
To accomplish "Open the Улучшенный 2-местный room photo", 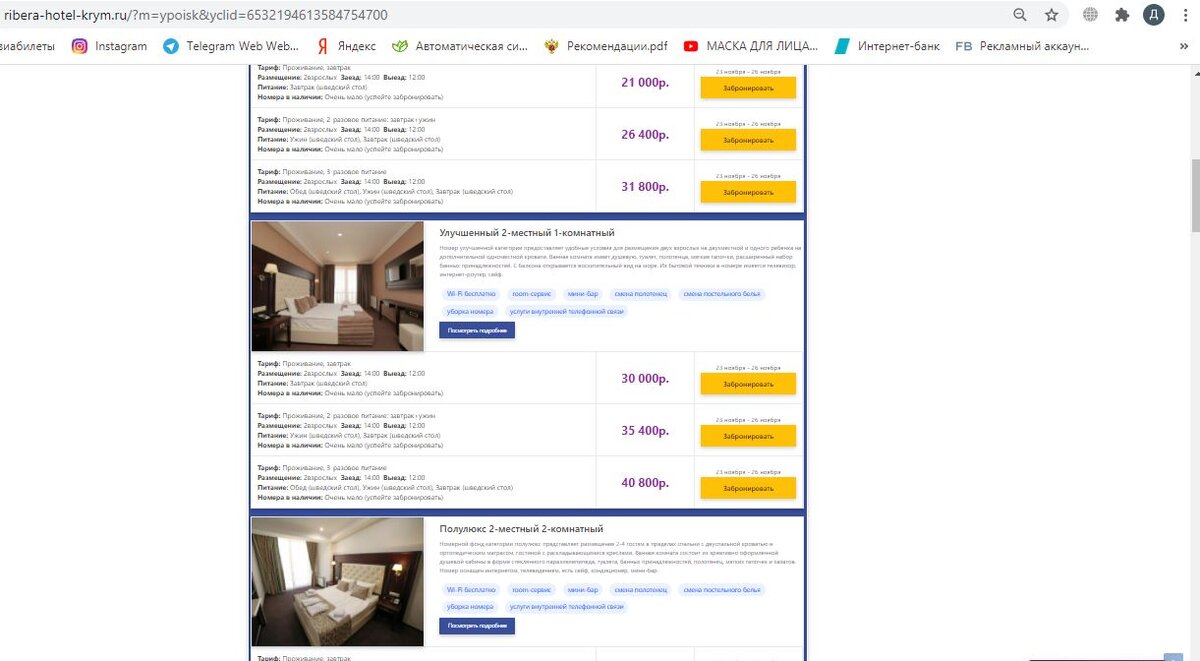I will (338, 286).
